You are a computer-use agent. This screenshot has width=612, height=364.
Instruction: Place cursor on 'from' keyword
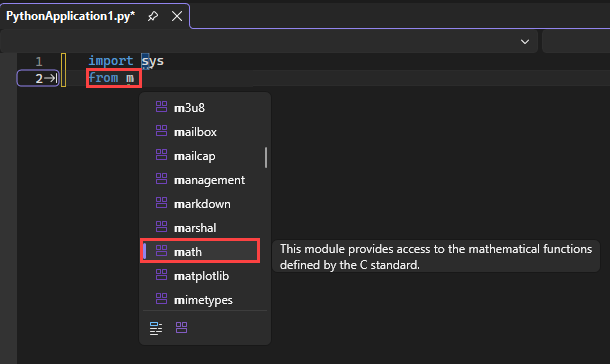point(103,78)
